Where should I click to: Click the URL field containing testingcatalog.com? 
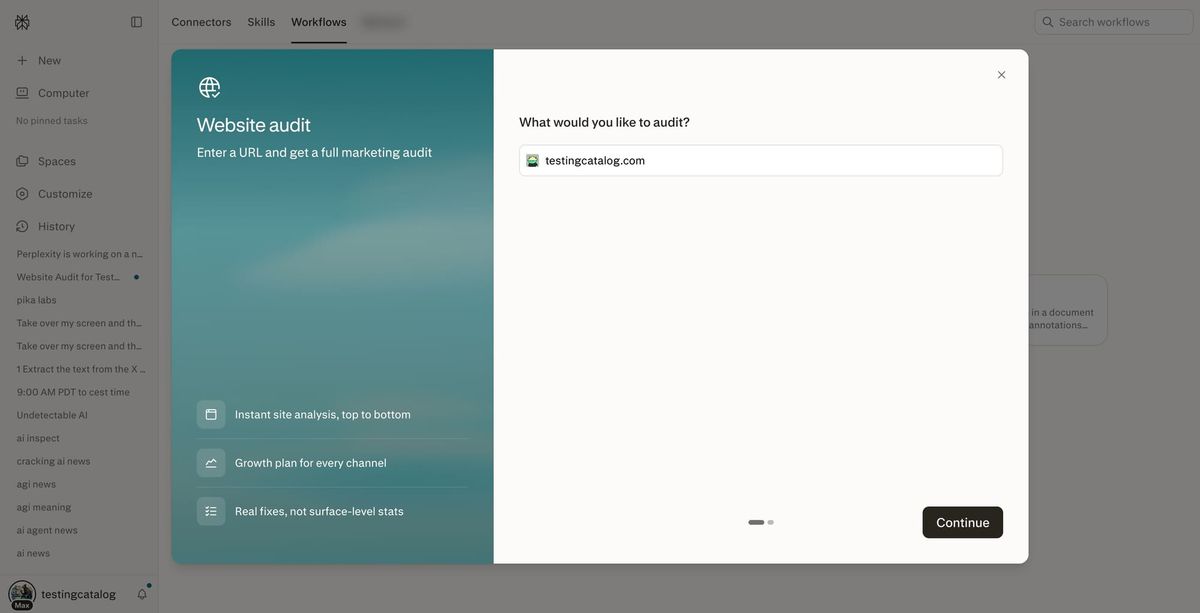[761, 161]
